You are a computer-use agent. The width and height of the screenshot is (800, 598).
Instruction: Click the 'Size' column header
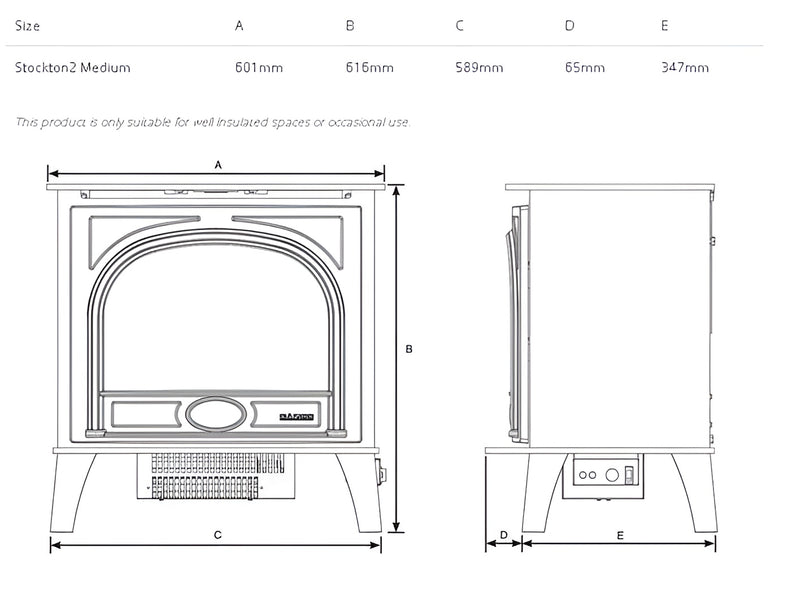pyautogui.click(x=27, y=25)
